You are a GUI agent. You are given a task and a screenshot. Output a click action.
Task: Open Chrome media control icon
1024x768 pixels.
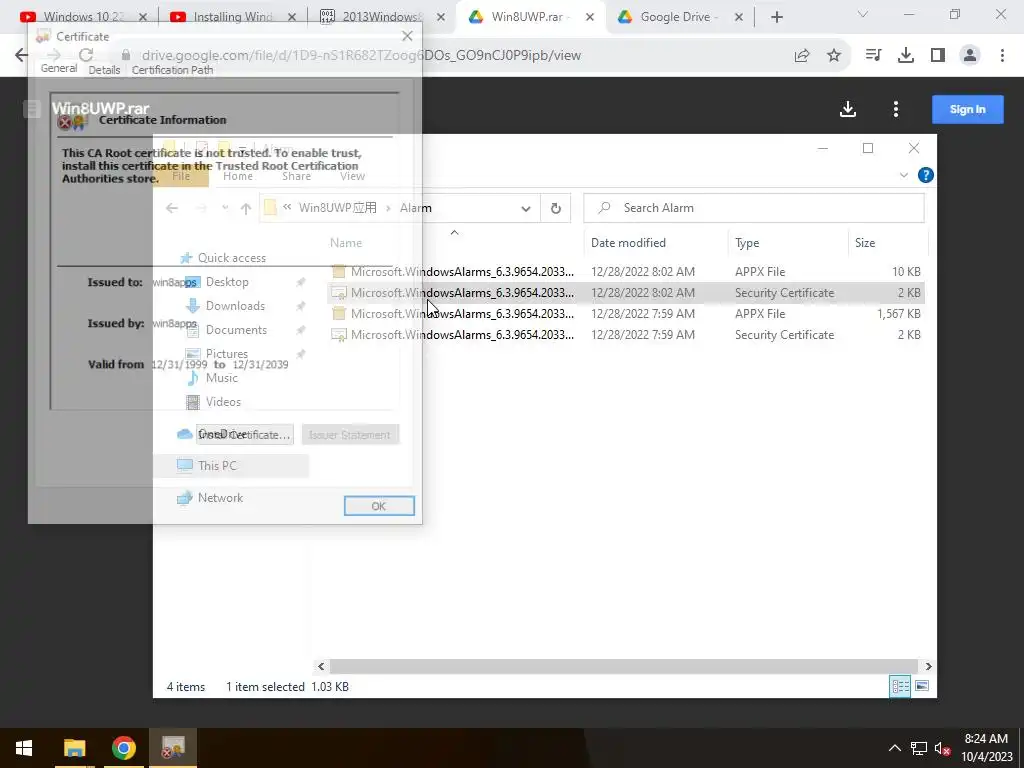873,56
